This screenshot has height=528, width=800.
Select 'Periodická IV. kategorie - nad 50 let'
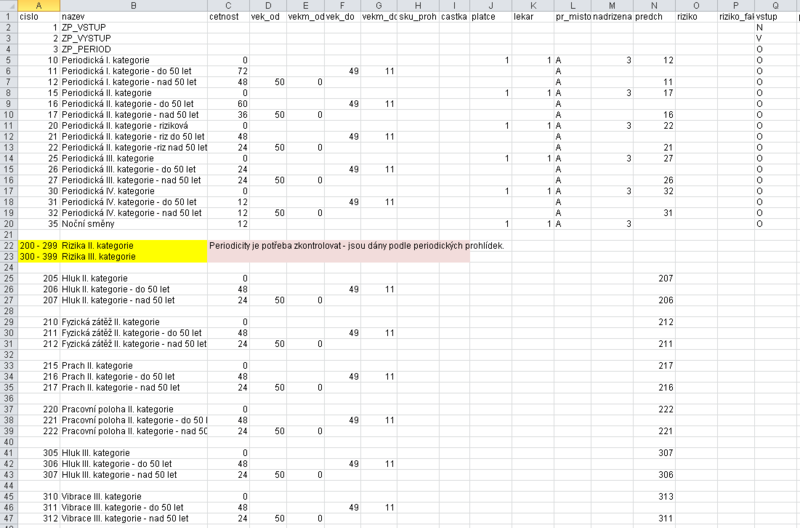(132, 213)
